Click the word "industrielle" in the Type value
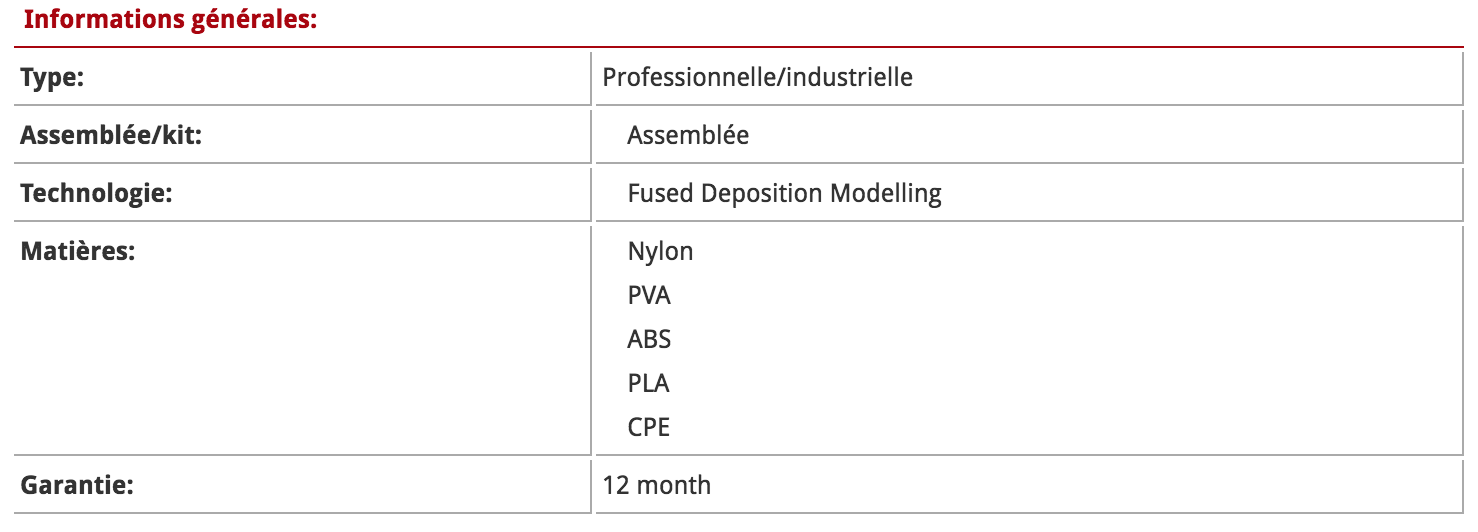The image size is (1478, 532). [850, 77]
